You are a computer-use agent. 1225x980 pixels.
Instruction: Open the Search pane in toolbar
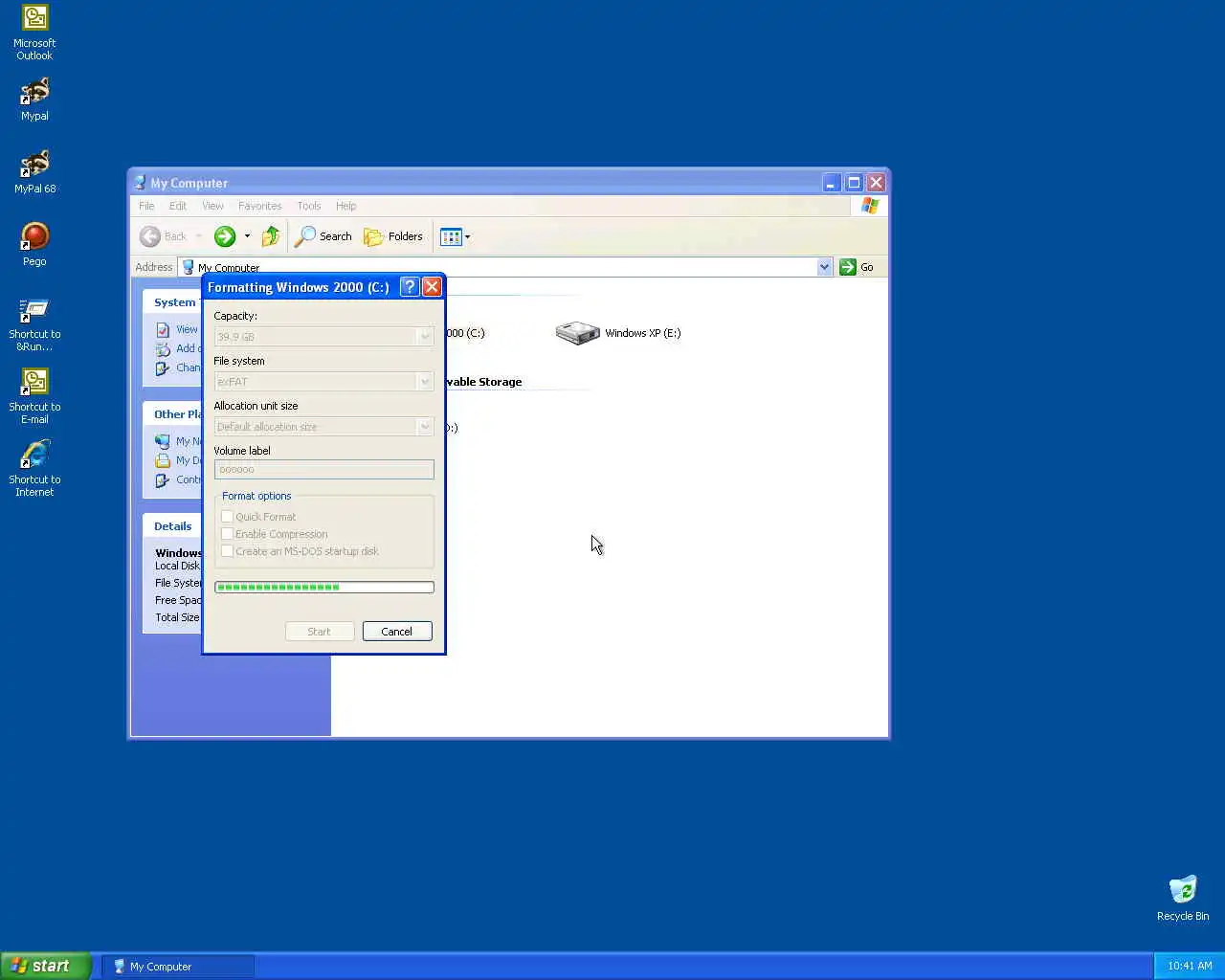click(x=323, y=236)
